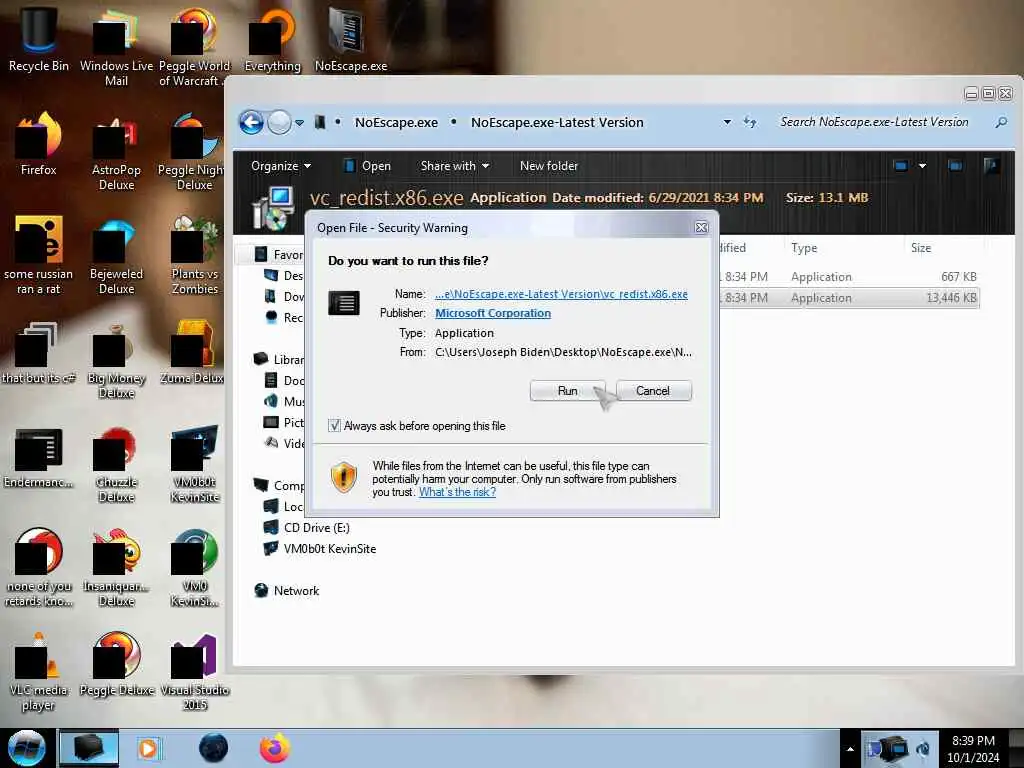Open the Share with dropdown
This screenshot has width=1024, height=768.
[455, 166]
